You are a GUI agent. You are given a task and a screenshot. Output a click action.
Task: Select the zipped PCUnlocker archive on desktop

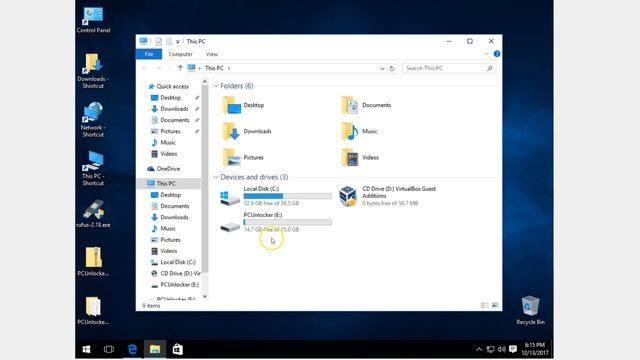click(93, 261)
